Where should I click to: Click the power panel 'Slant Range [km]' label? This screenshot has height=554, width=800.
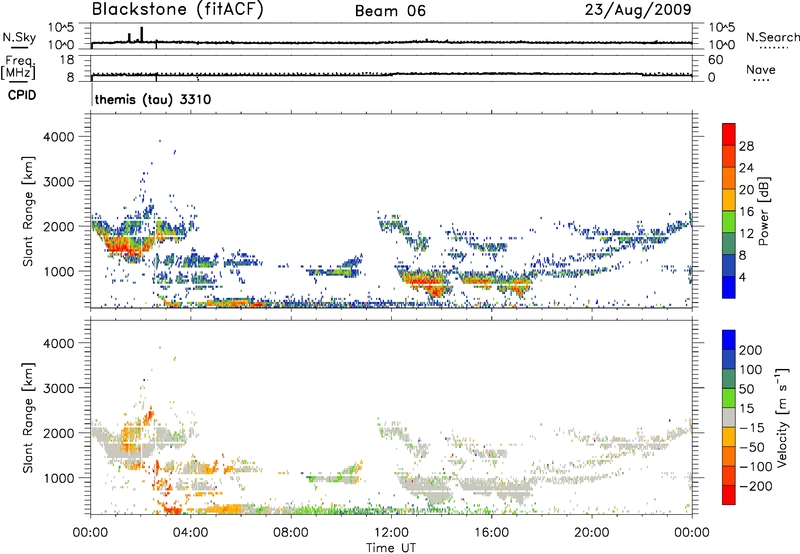tap(28, 211)
